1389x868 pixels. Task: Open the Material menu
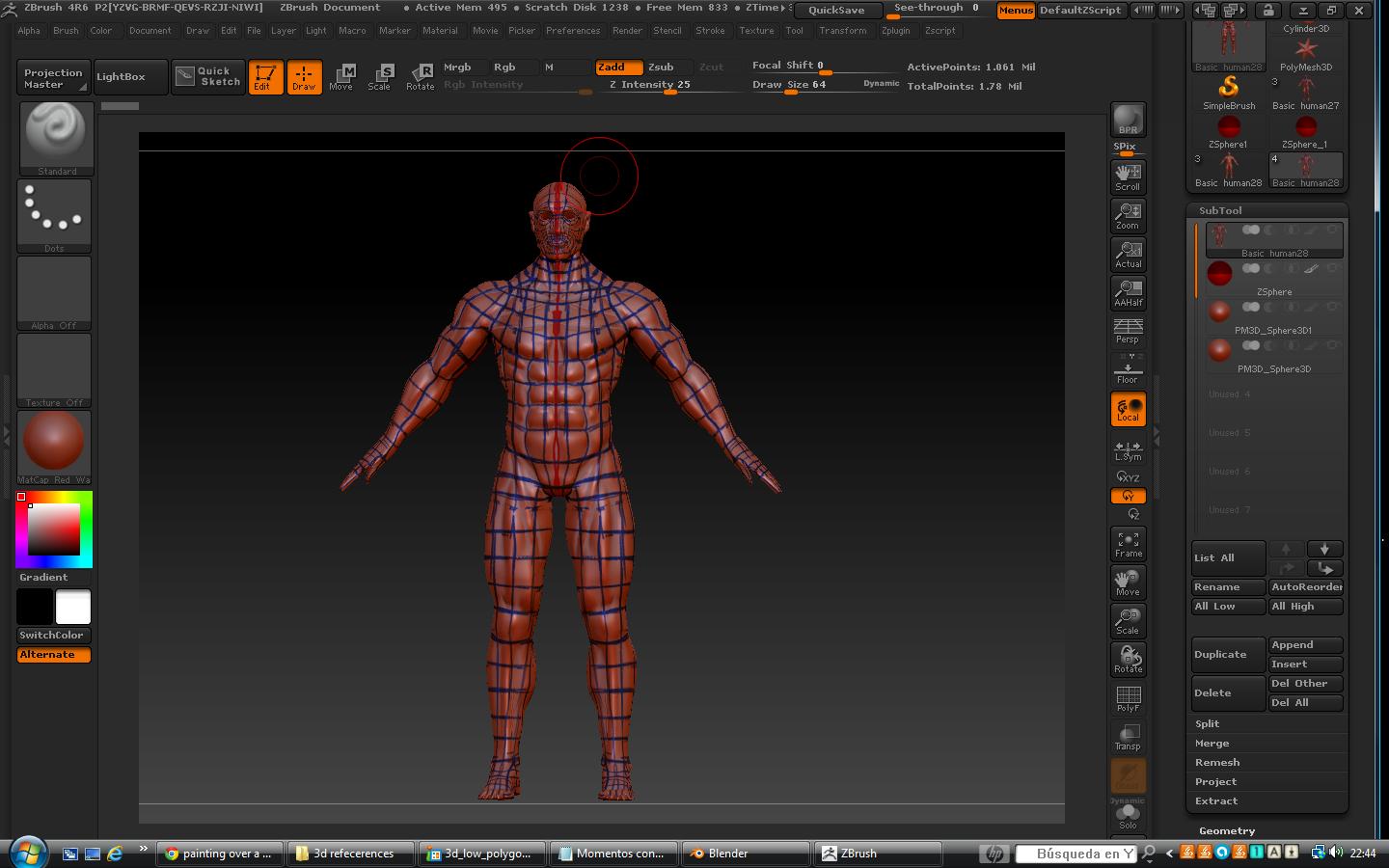[440, 31]
